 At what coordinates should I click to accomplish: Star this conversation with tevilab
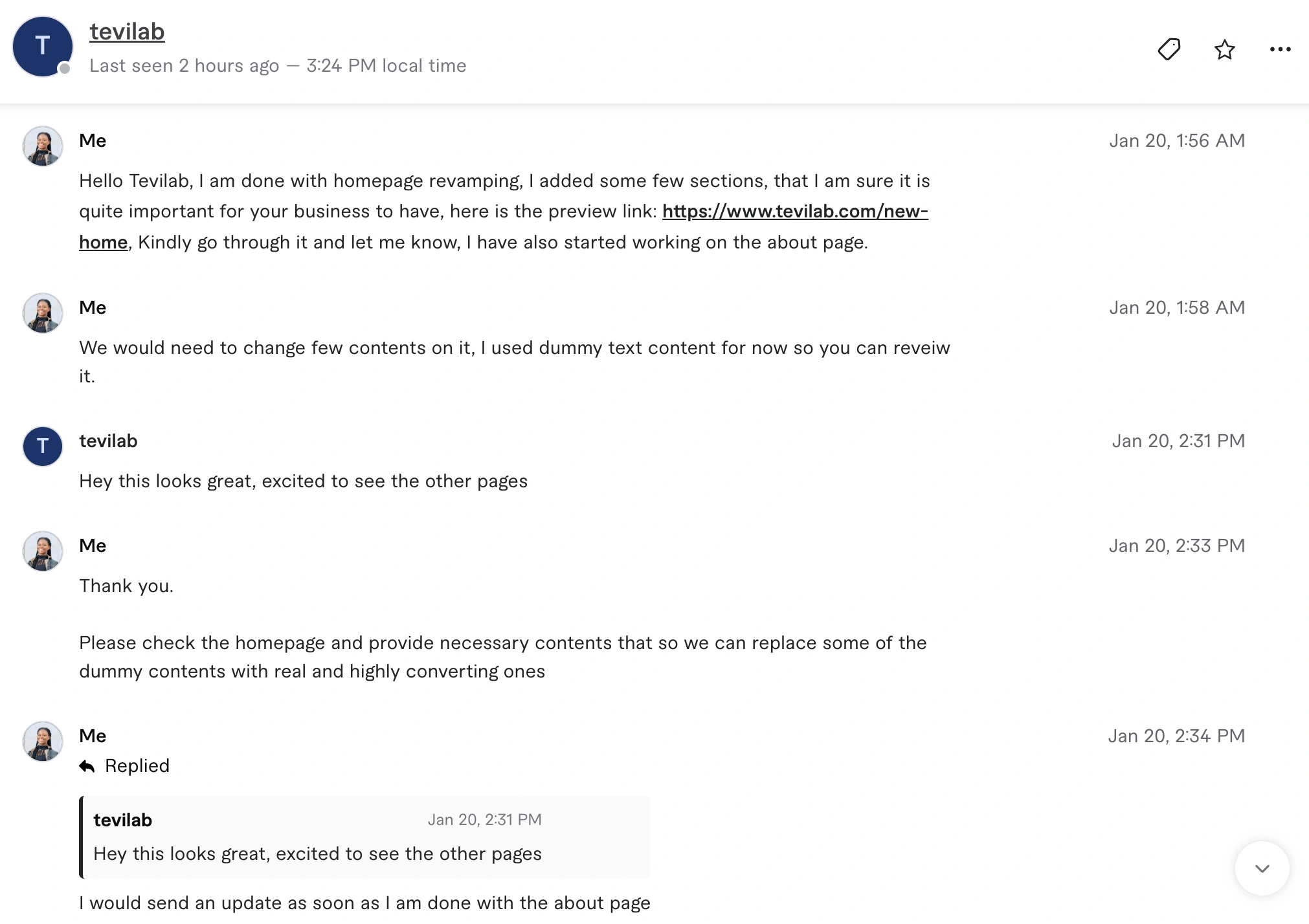point(1224,49)
